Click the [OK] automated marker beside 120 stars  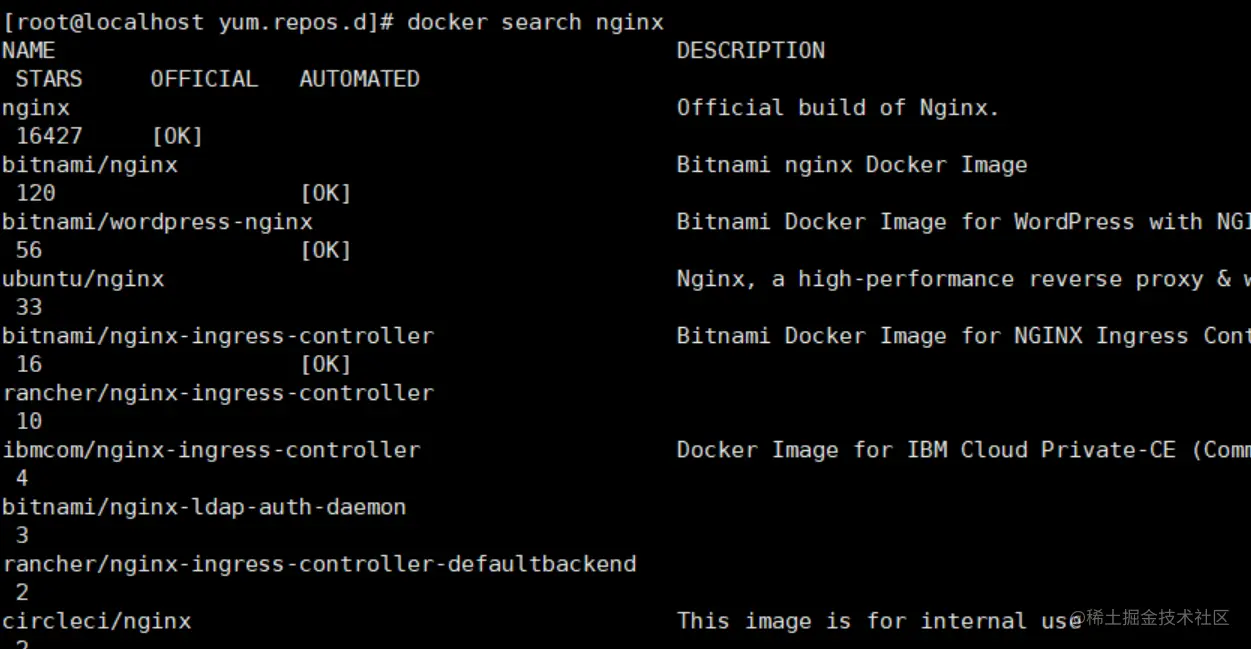click(x=326, y=193)
